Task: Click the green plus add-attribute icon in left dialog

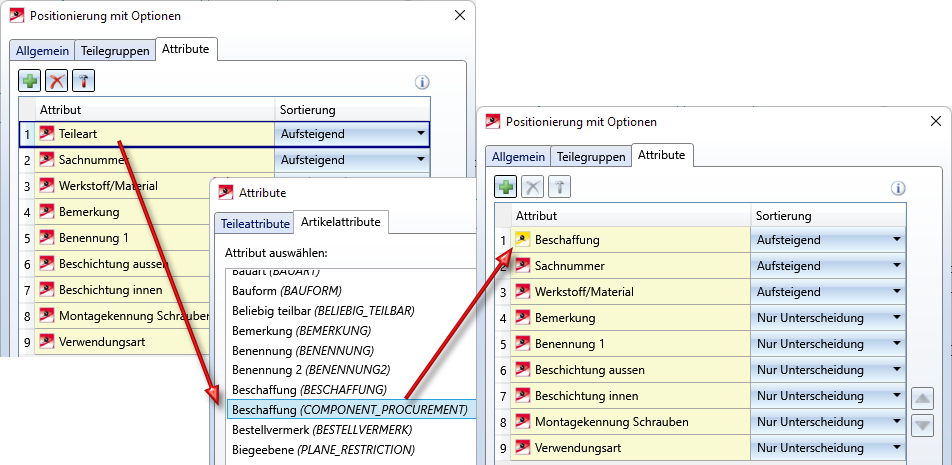Action: point(30,81)
